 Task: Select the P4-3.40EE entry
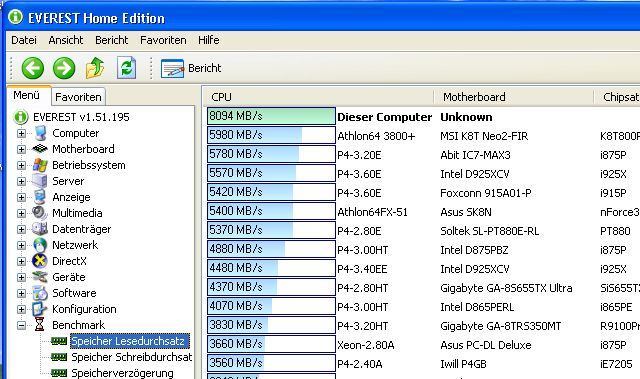(362, 269)
